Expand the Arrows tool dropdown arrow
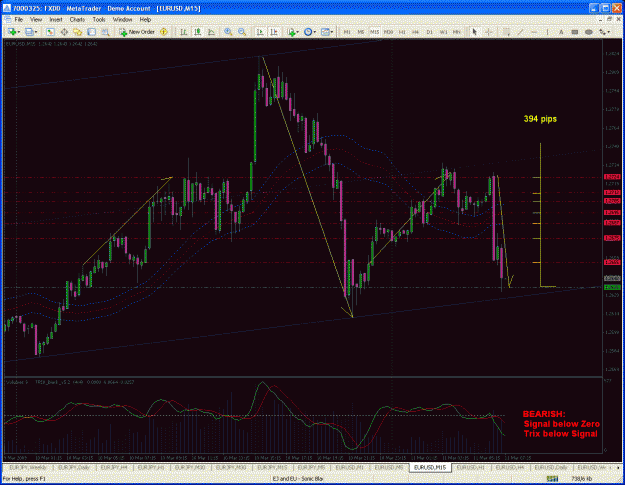The height and width of the screenshot is (485, 625). pyautogui.click(x=609, y=32)
